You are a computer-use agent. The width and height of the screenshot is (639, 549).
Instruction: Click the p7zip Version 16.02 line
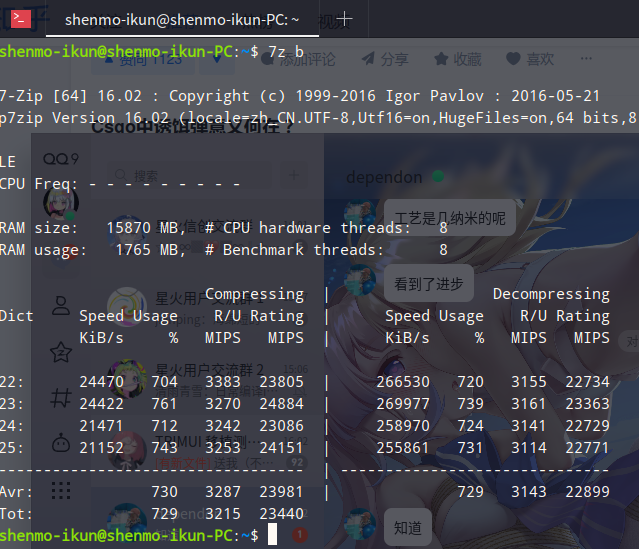click(x=319, y=118)
